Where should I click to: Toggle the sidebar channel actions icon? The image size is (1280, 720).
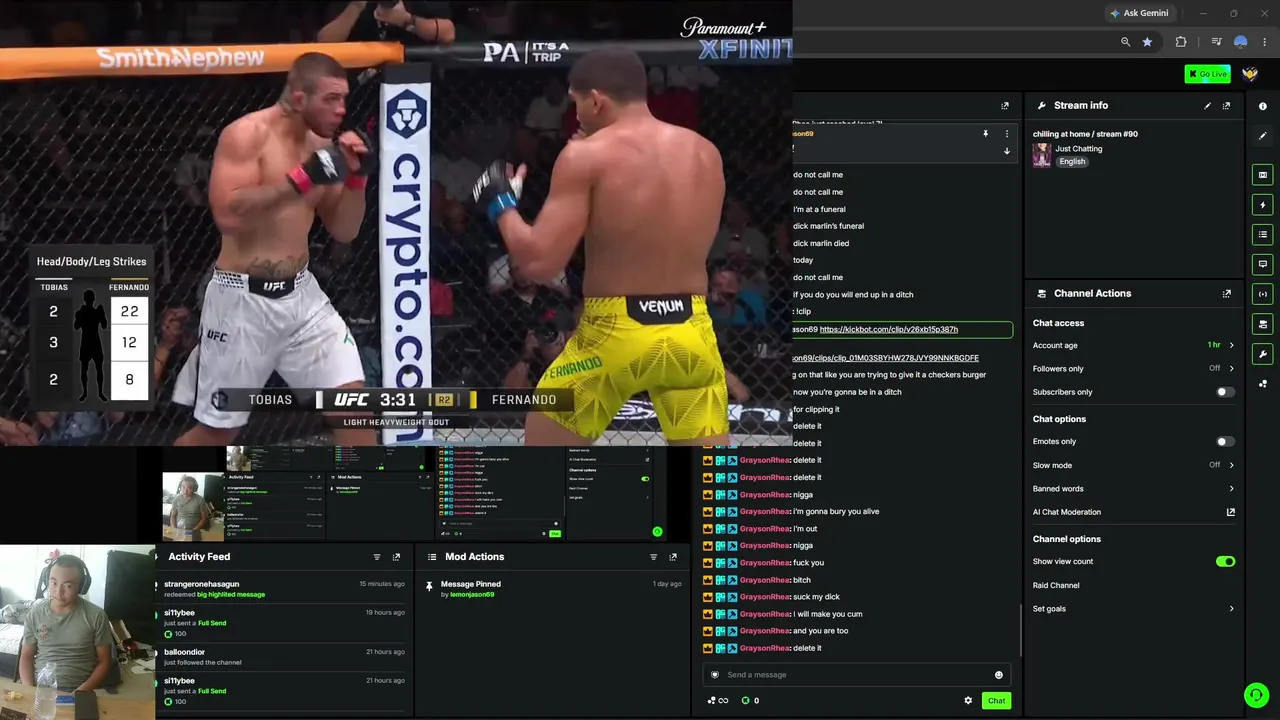pyautogui.click(x=1262, y=324)
